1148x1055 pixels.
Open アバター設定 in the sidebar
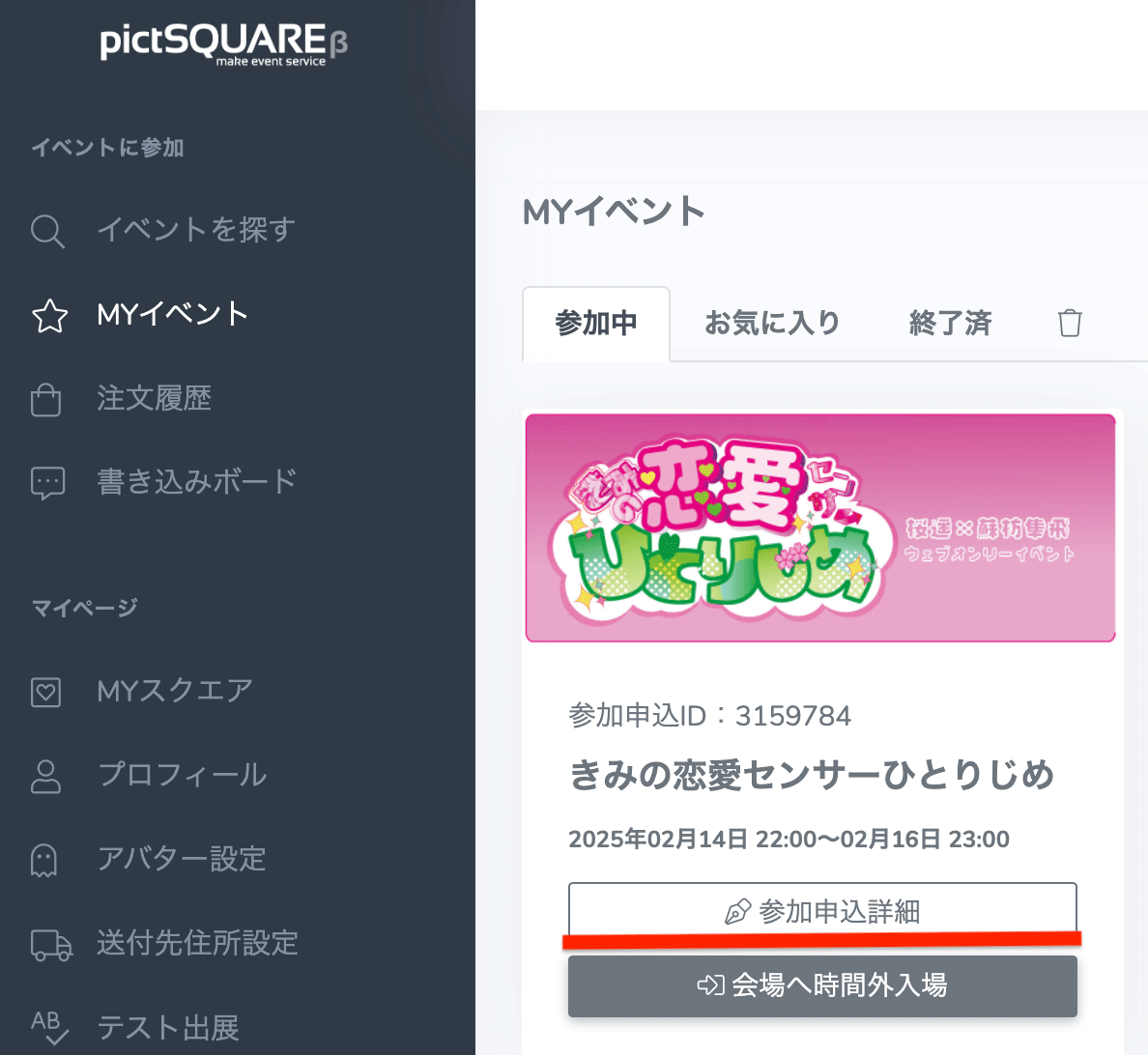click(x=182, y=860)
